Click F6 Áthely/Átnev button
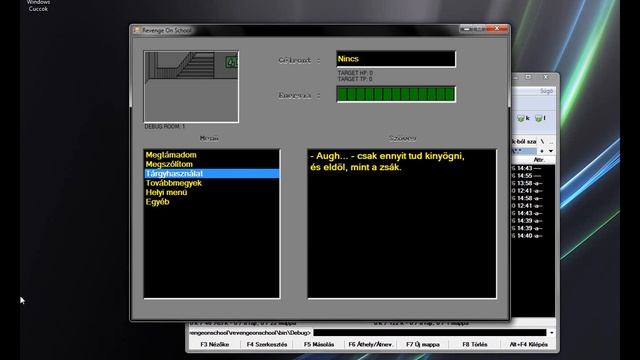The image size is (640, 360). [x=371, y=344]
